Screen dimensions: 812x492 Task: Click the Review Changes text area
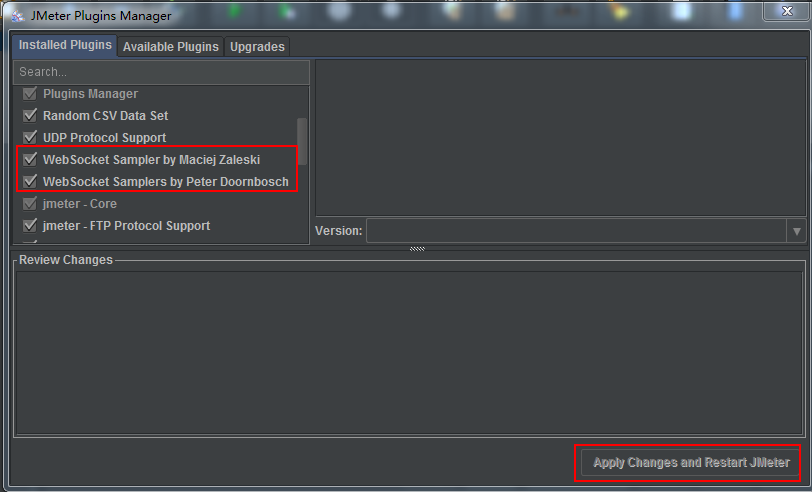409,353
